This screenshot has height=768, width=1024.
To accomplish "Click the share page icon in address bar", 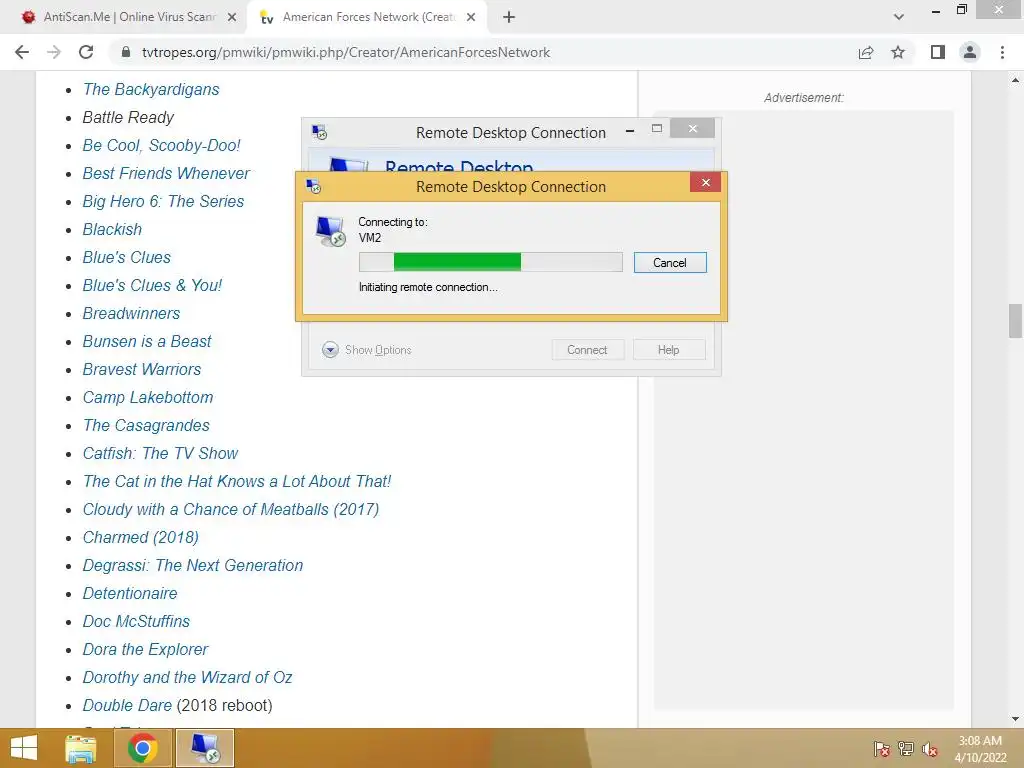I will click(x=866, y=52).
